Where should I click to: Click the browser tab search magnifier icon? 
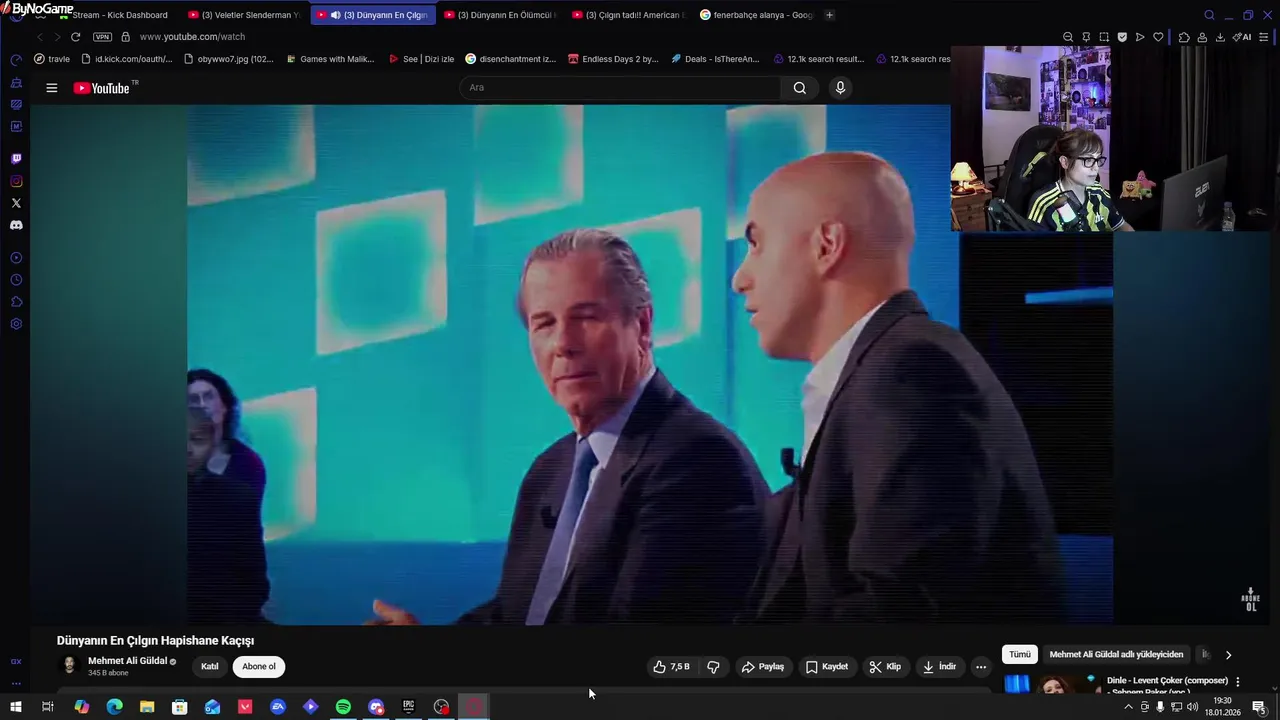pyautogui.click(x=1209, y=15)
